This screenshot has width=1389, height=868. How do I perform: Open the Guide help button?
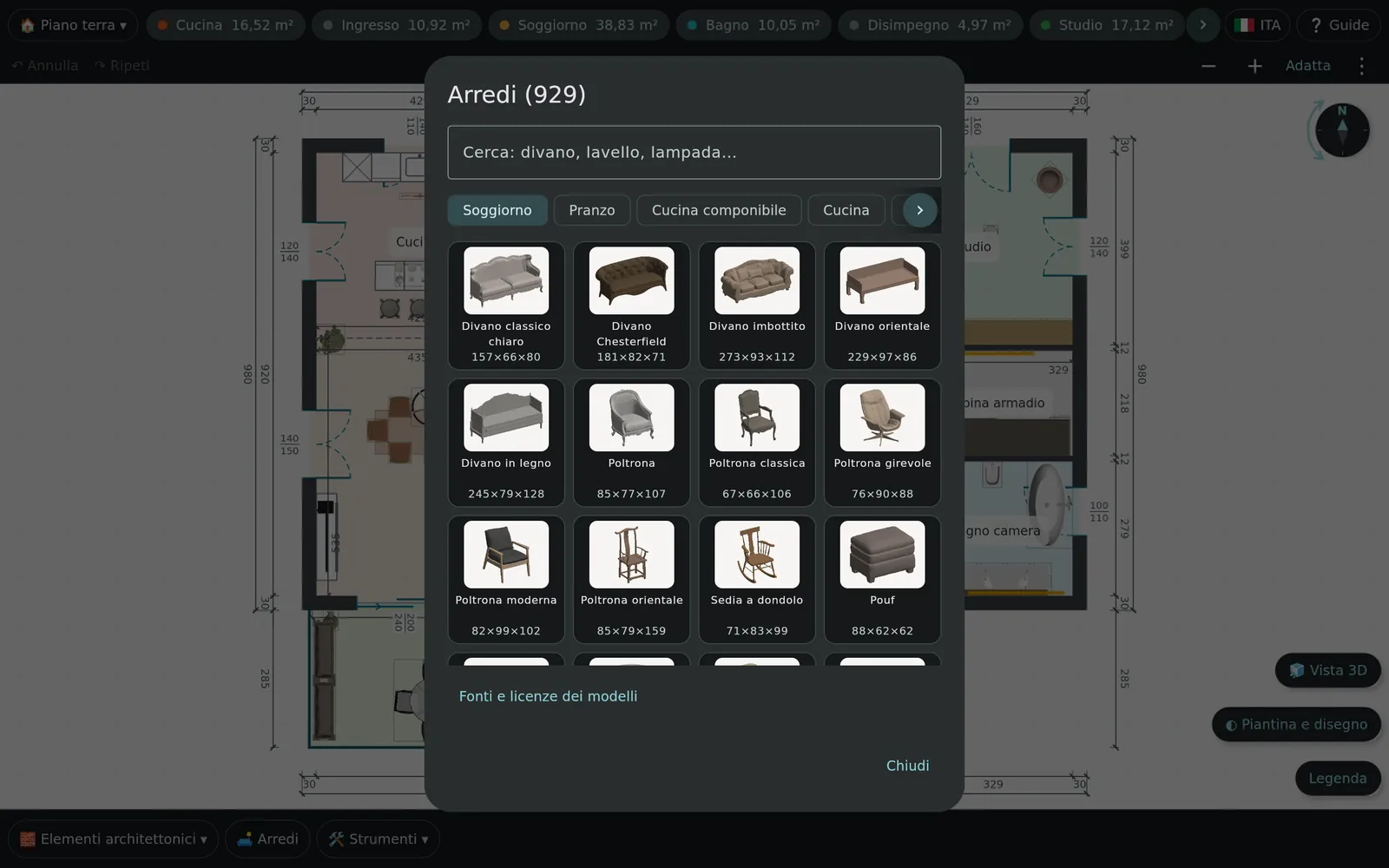(x=1340, y=25)
